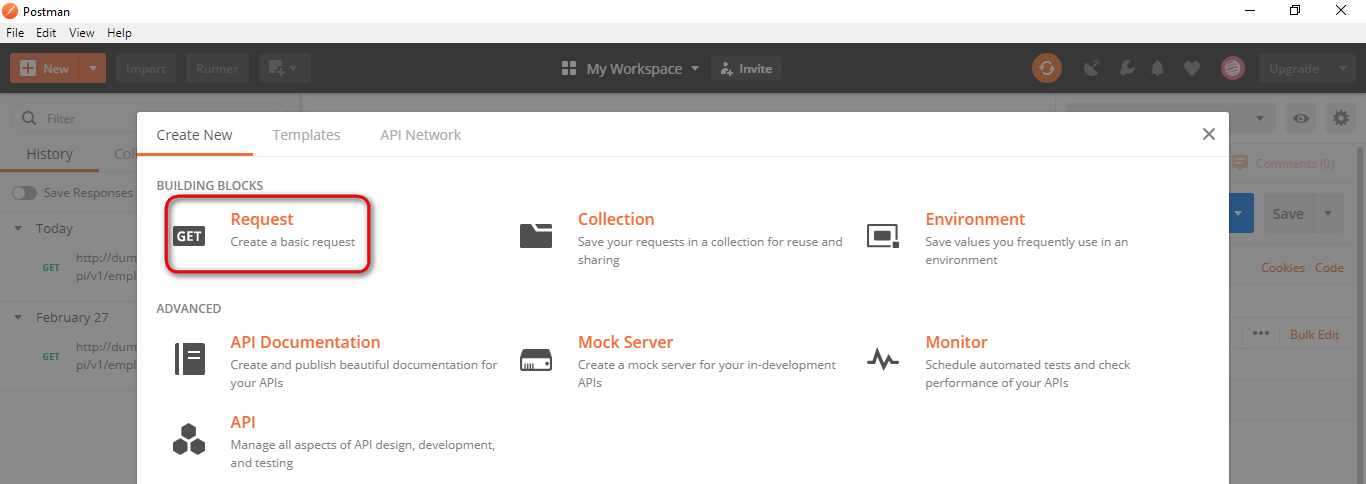1366x484 pixels.
Task: Click the GET Request icon
Action: point(189,236)
